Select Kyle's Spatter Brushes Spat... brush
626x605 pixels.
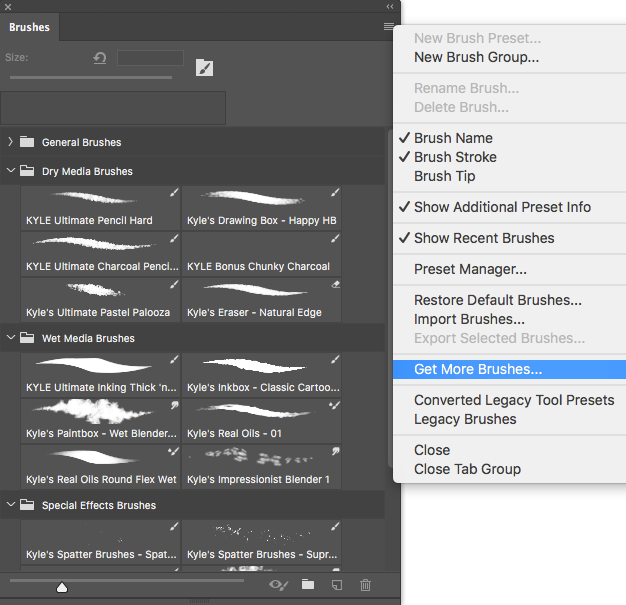[x=100, y=542]
